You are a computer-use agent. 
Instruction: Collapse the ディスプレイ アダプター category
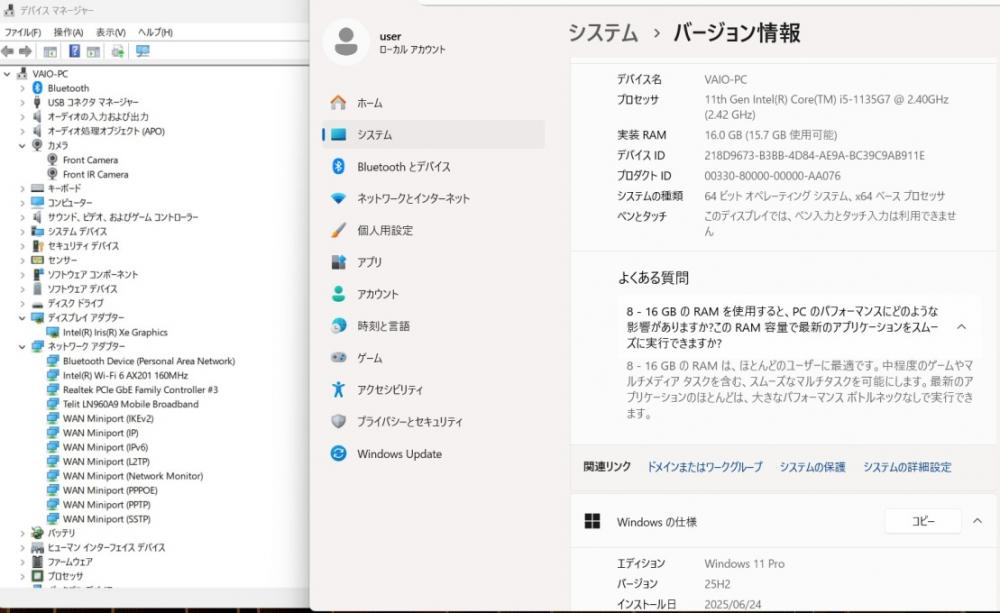tap(22, 318)
